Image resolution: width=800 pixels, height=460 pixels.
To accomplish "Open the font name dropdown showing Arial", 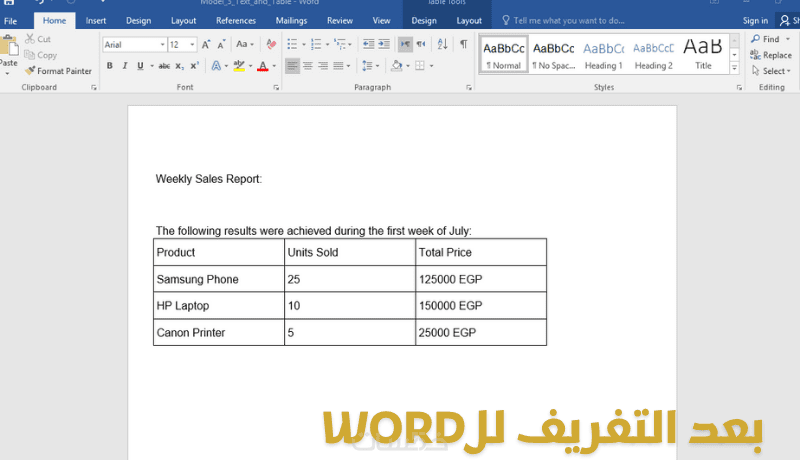I will (163, 44).
